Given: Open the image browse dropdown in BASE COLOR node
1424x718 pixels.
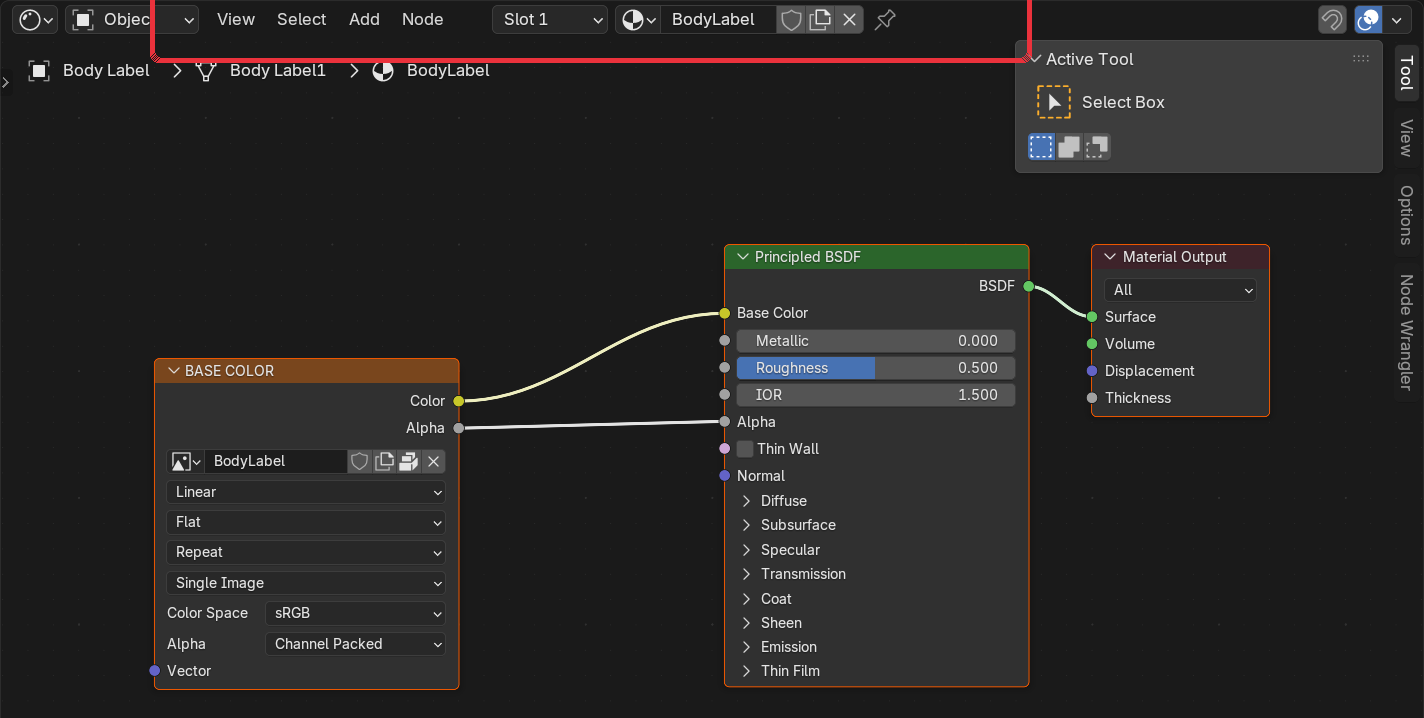Looking at the screenshot, I should click(186, 461).
